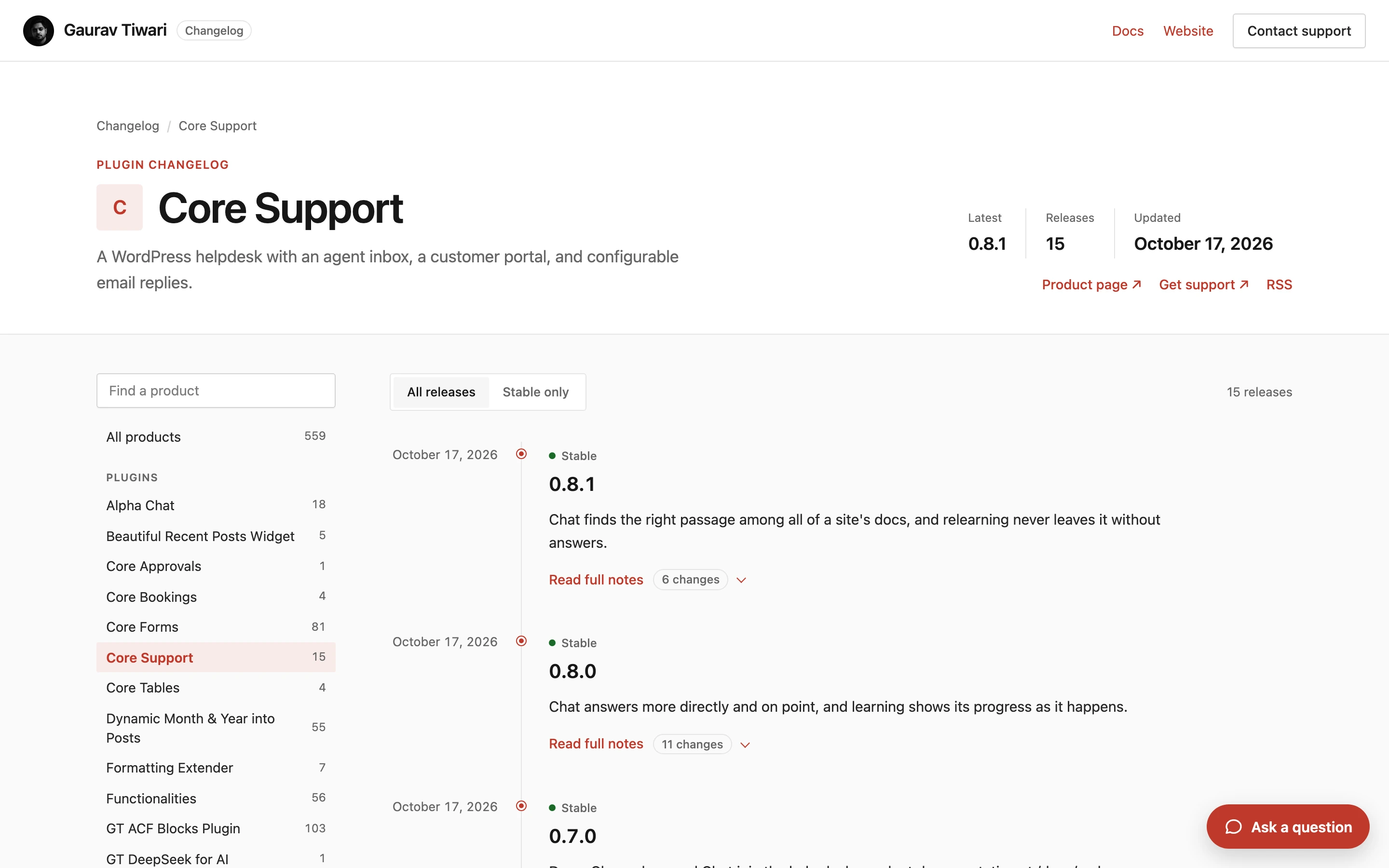Click version heading 0.8.1
This screenshot has height=868, width=1389.
click(572, 484)
